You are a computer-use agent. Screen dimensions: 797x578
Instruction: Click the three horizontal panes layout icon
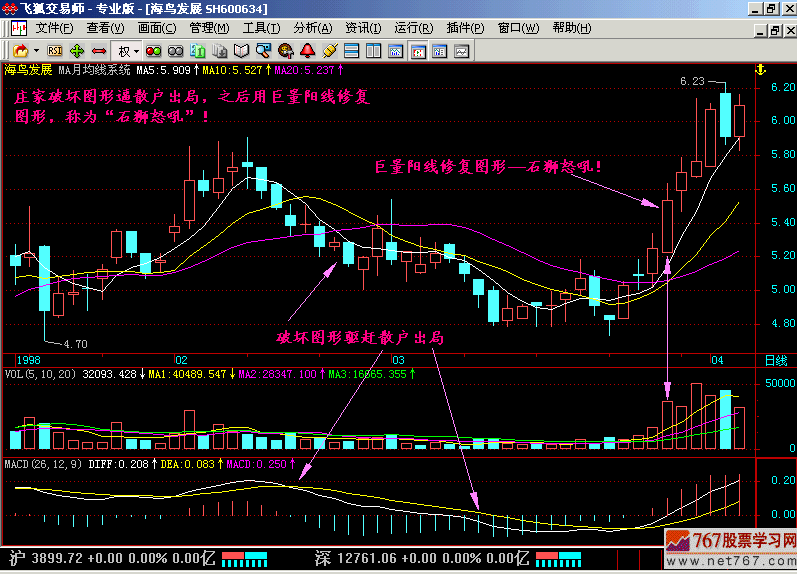[350, 50]
